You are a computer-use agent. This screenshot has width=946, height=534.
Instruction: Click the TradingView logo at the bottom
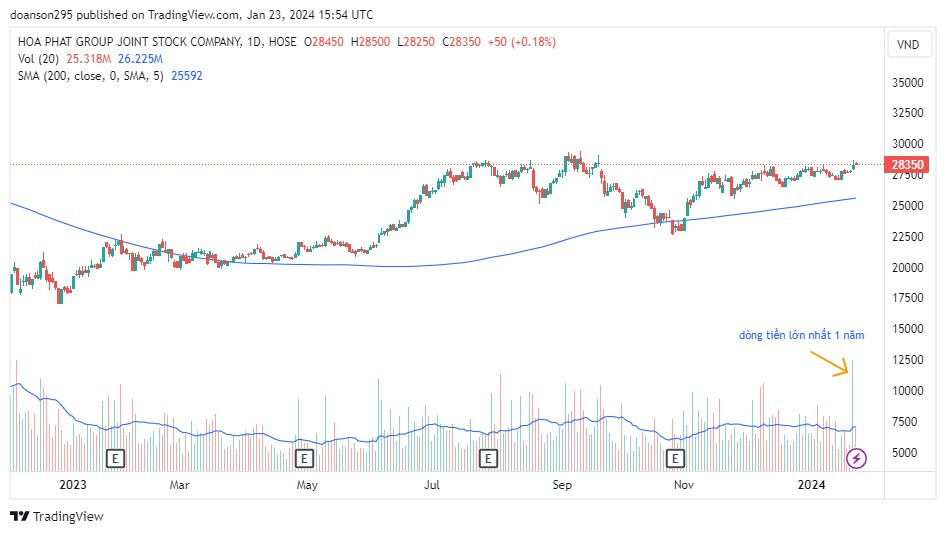(x=57, y=516)
